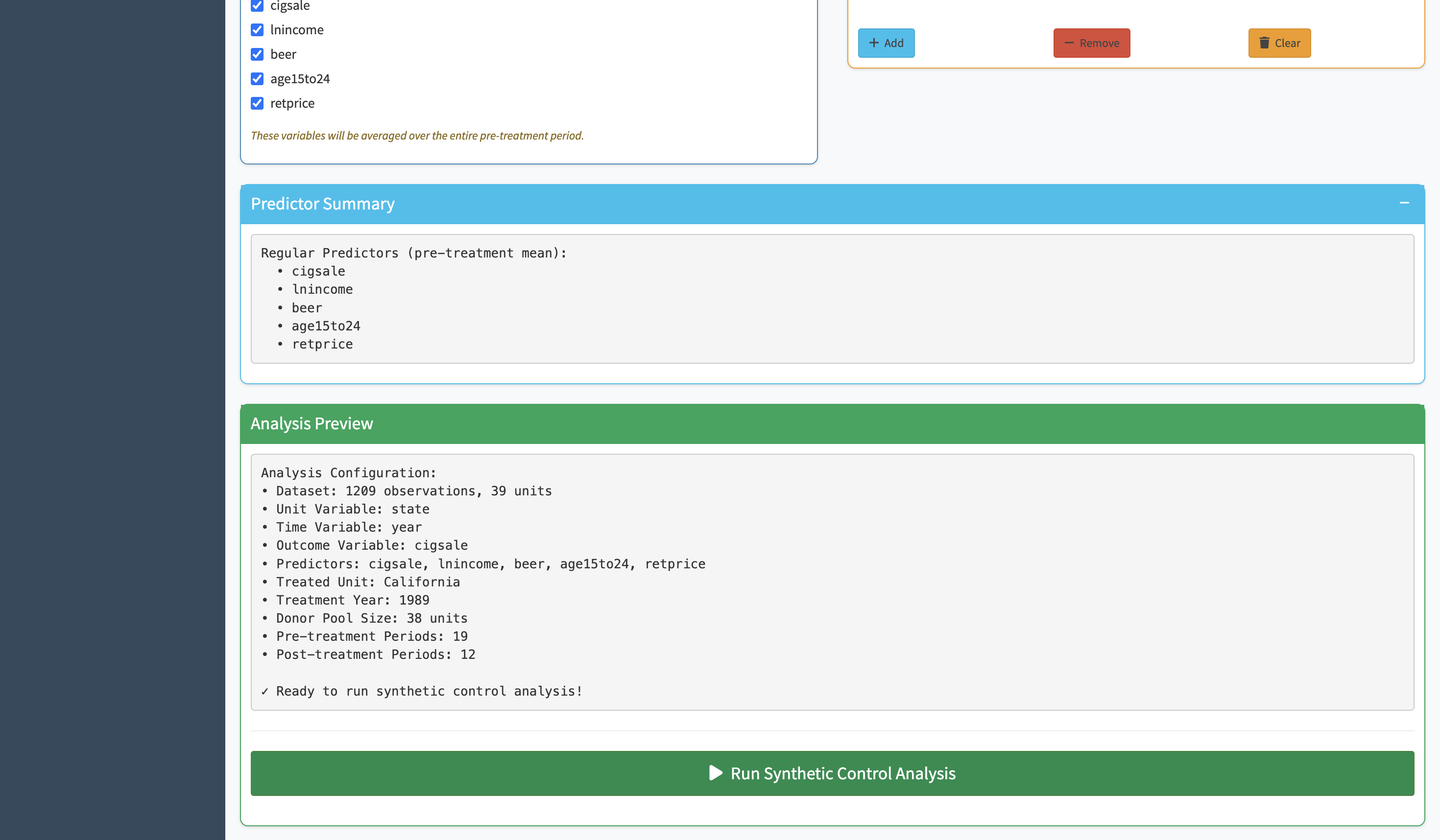Screen dimensions: 1440x840
Task: Click the plus icon on Add button
Action: point(874,43)
